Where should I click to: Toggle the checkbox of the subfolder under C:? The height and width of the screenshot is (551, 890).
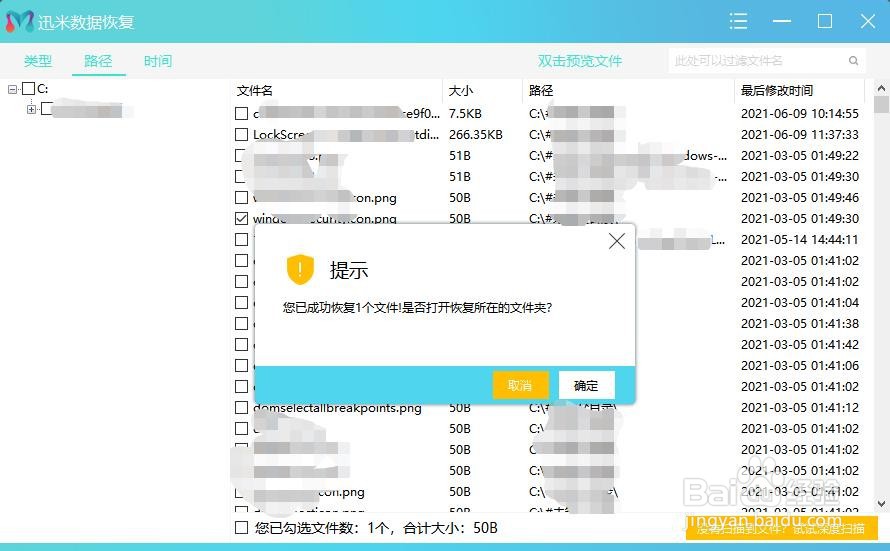tap(47, 108)
